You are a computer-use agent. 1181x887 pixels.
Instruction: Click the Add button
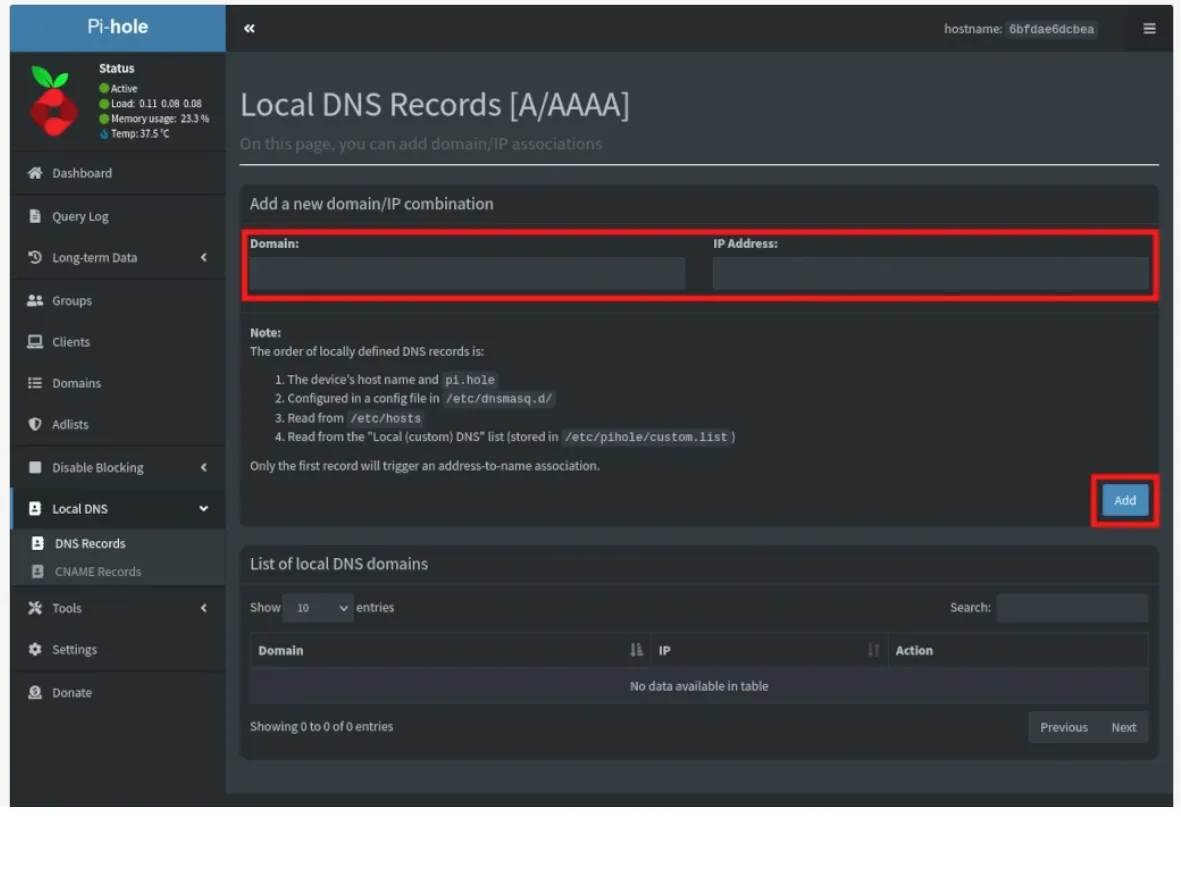(1124, 500)
